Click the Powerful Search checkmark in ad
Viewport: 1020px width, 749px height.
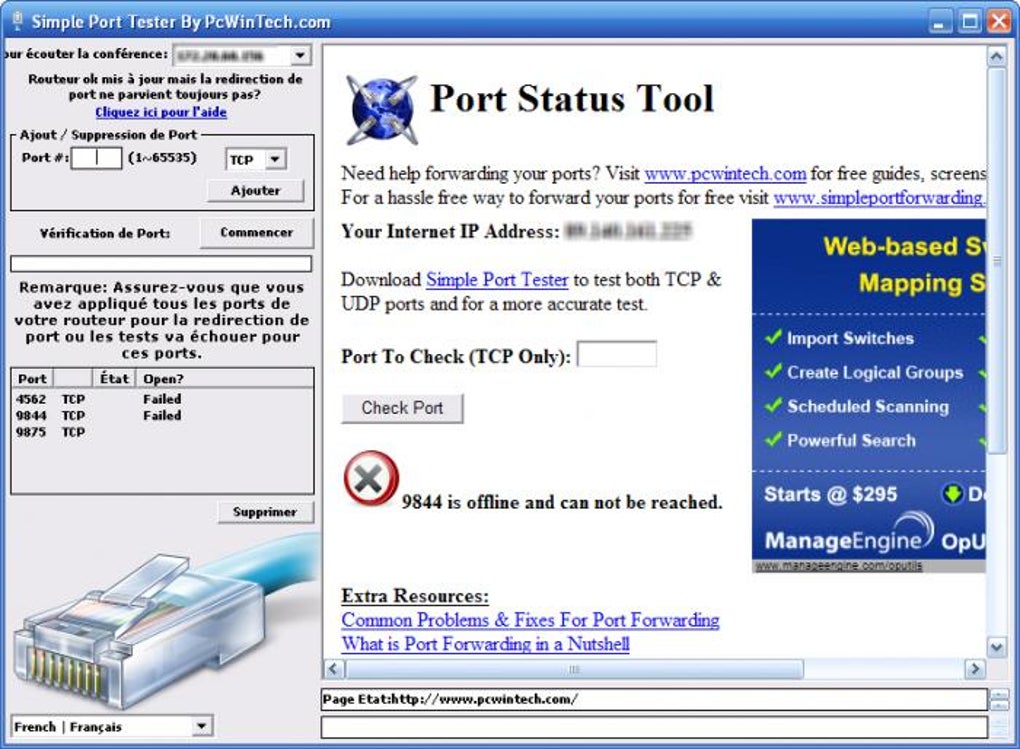(773, 439)
